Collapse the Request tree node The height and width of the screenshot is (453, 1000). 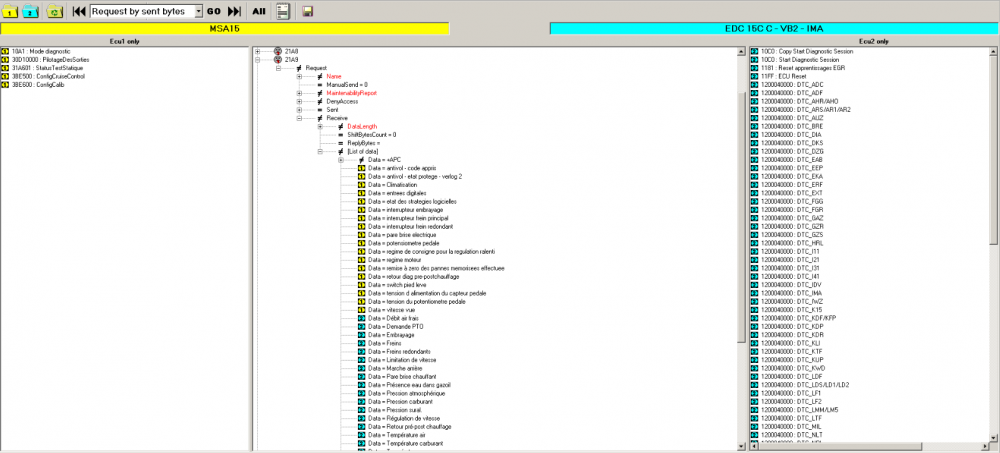pyautogui.click(x=278, y=68)
